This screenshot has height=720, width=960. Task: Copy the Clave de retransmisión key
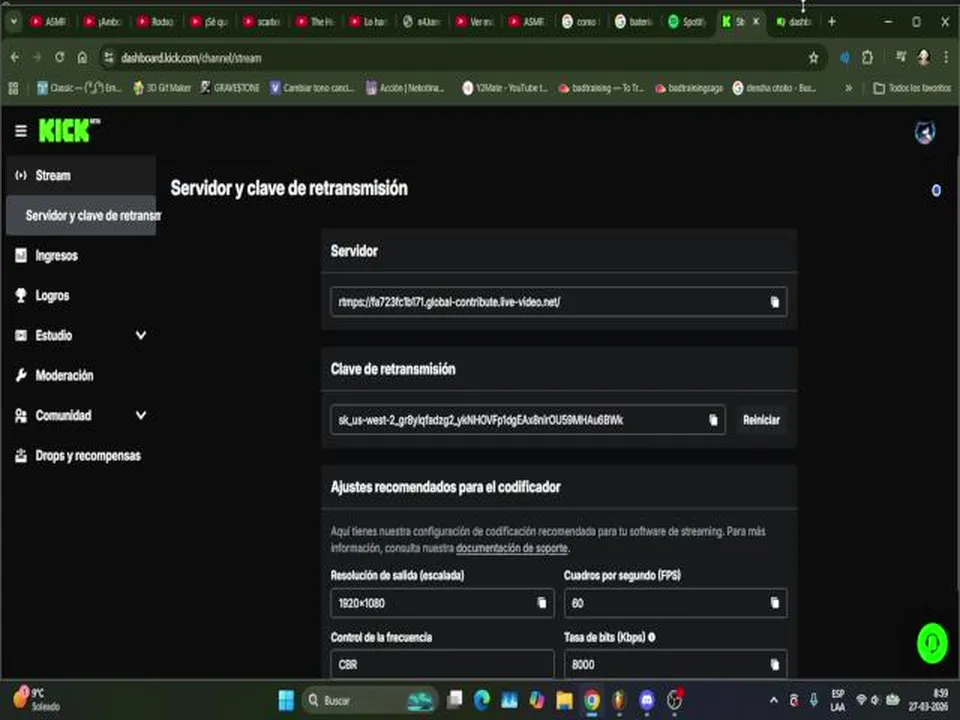(x=713, y=420)
